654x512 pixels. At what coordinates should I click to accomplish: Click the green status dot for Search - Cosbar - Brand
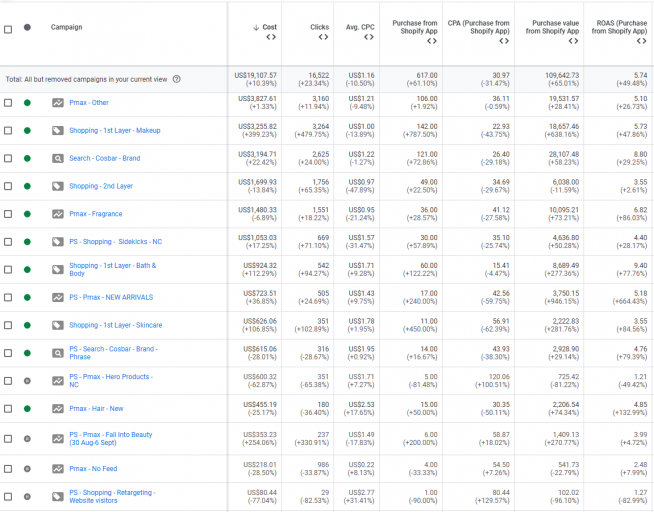click(27, 158)
